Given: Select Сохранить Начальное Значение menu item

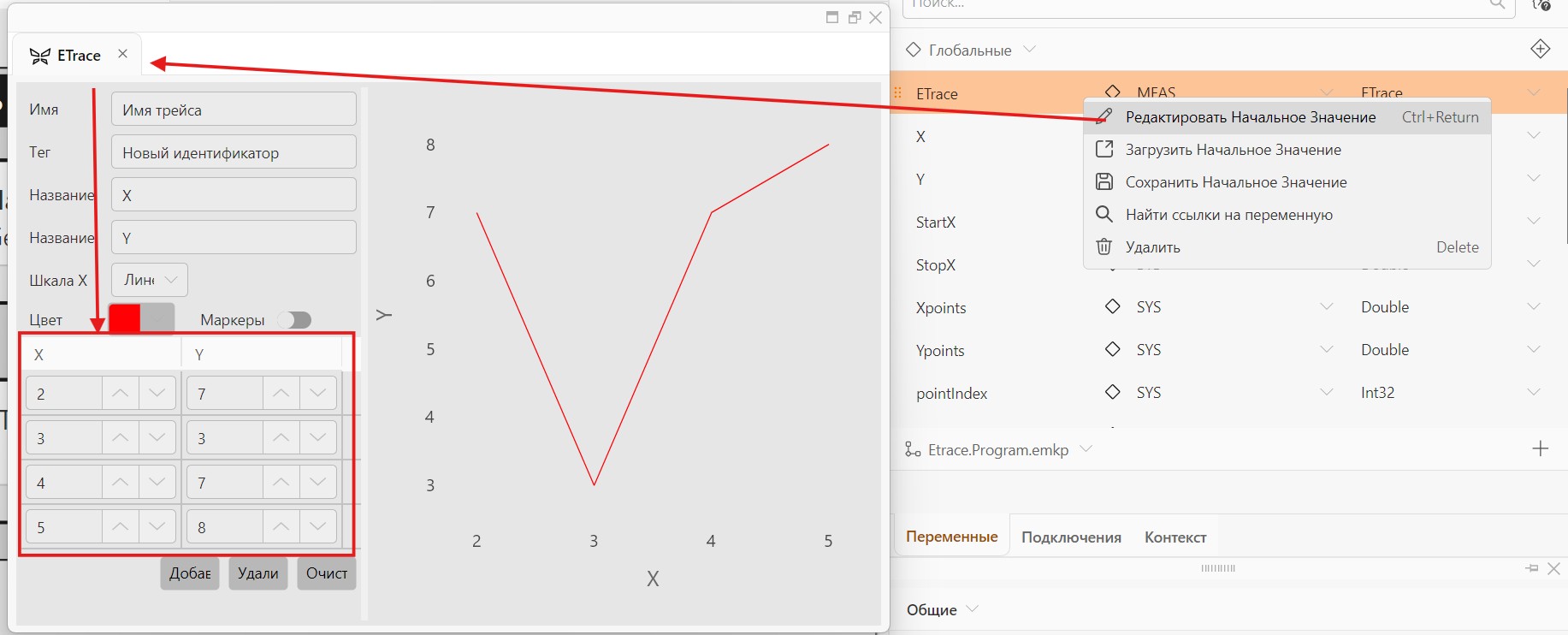Looking at the screenshot, I should [1287, 182].
